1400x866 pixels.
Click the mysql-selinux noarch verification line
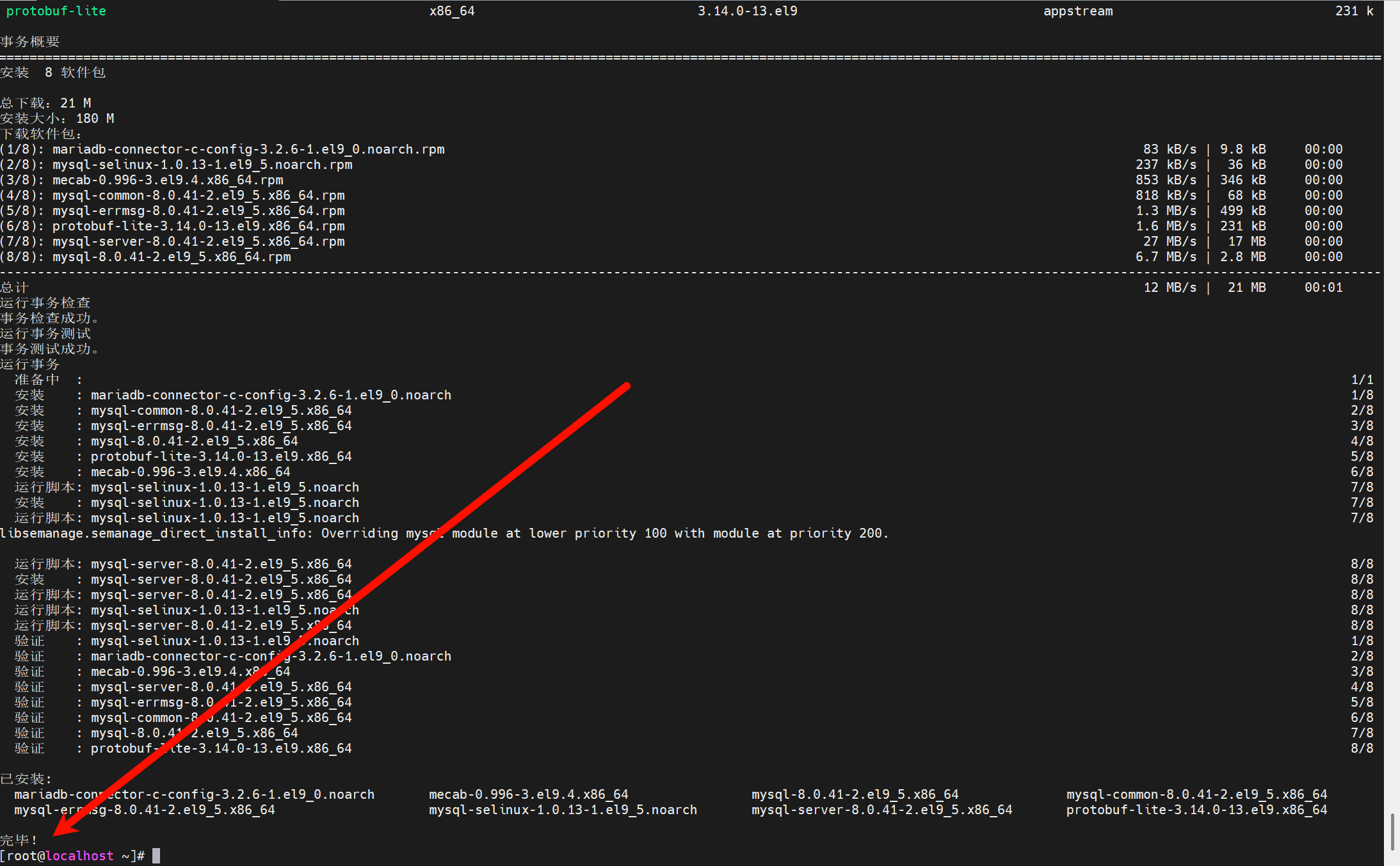tap(224, 641)
